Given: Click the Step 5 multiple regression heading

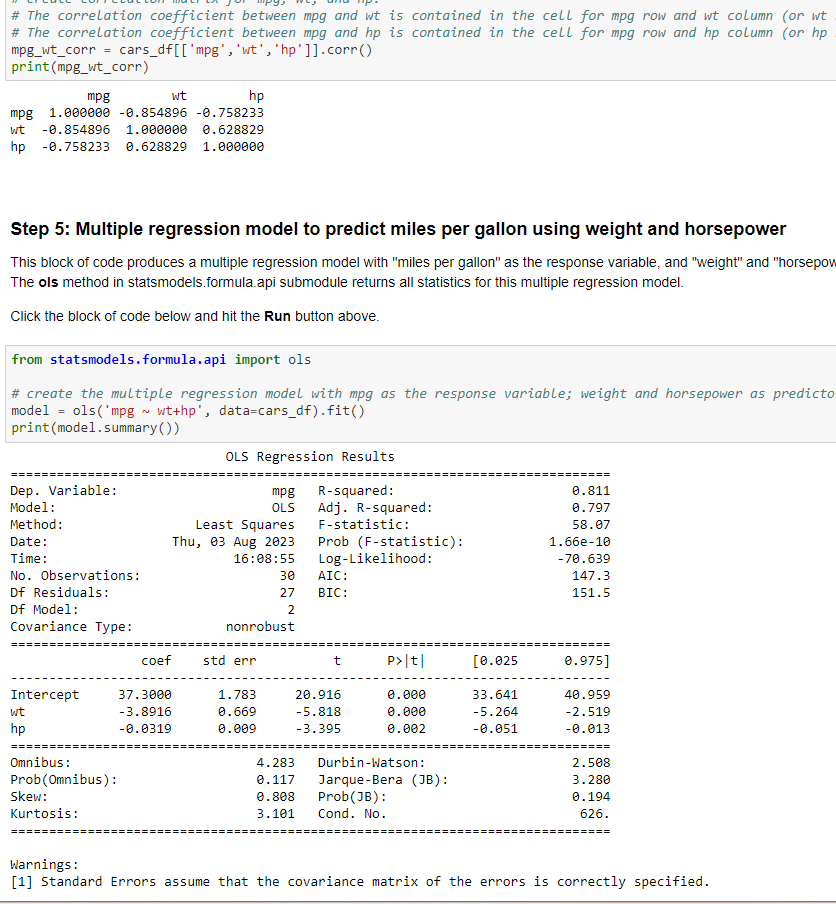Looking at the screenshot, I should coord(398,229).
